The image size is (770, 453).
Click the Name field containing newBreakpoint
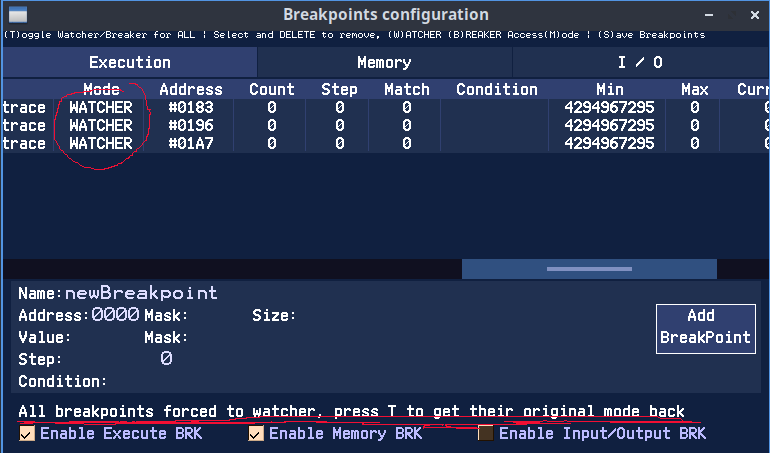point(141,293)
